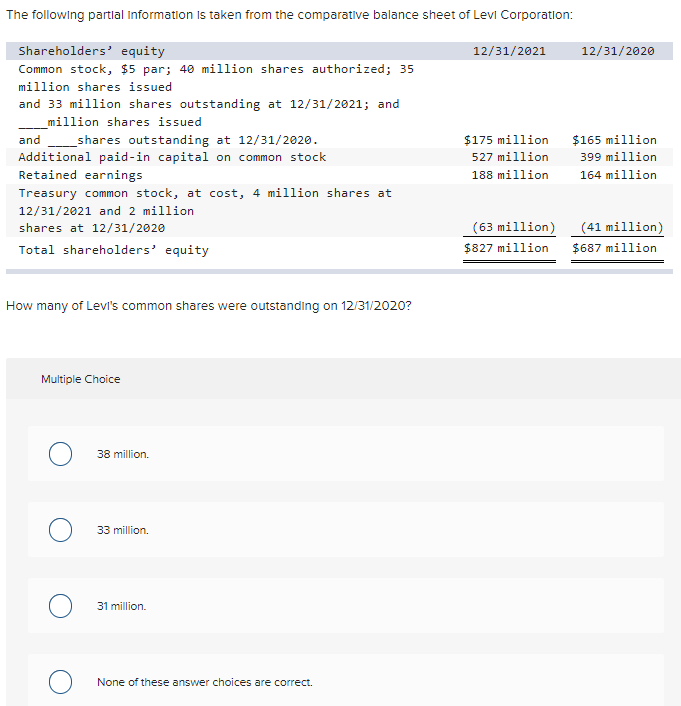Screen dimensions: 681x706
Task: Click the '399 million' paid-in capital value
Action: [618, 157]
